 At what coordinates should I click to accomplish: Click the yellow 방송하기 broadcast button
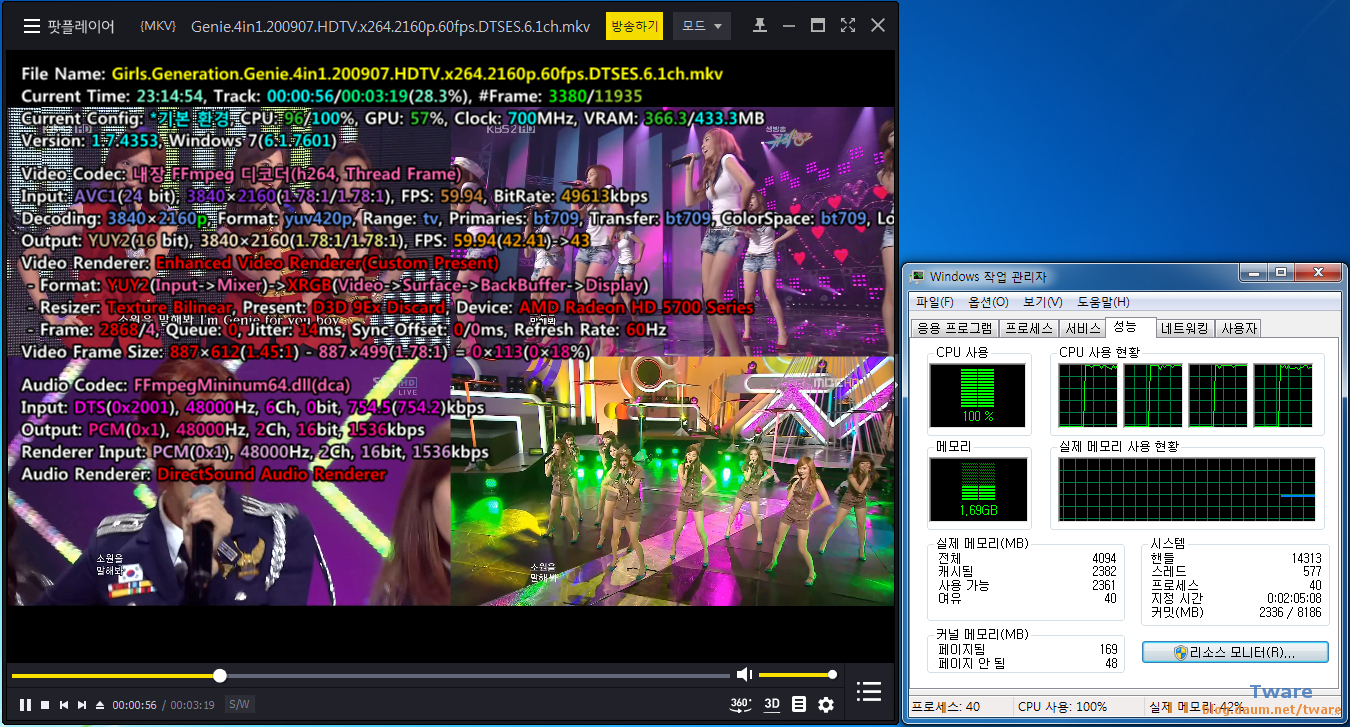click(x=634, y=26)
